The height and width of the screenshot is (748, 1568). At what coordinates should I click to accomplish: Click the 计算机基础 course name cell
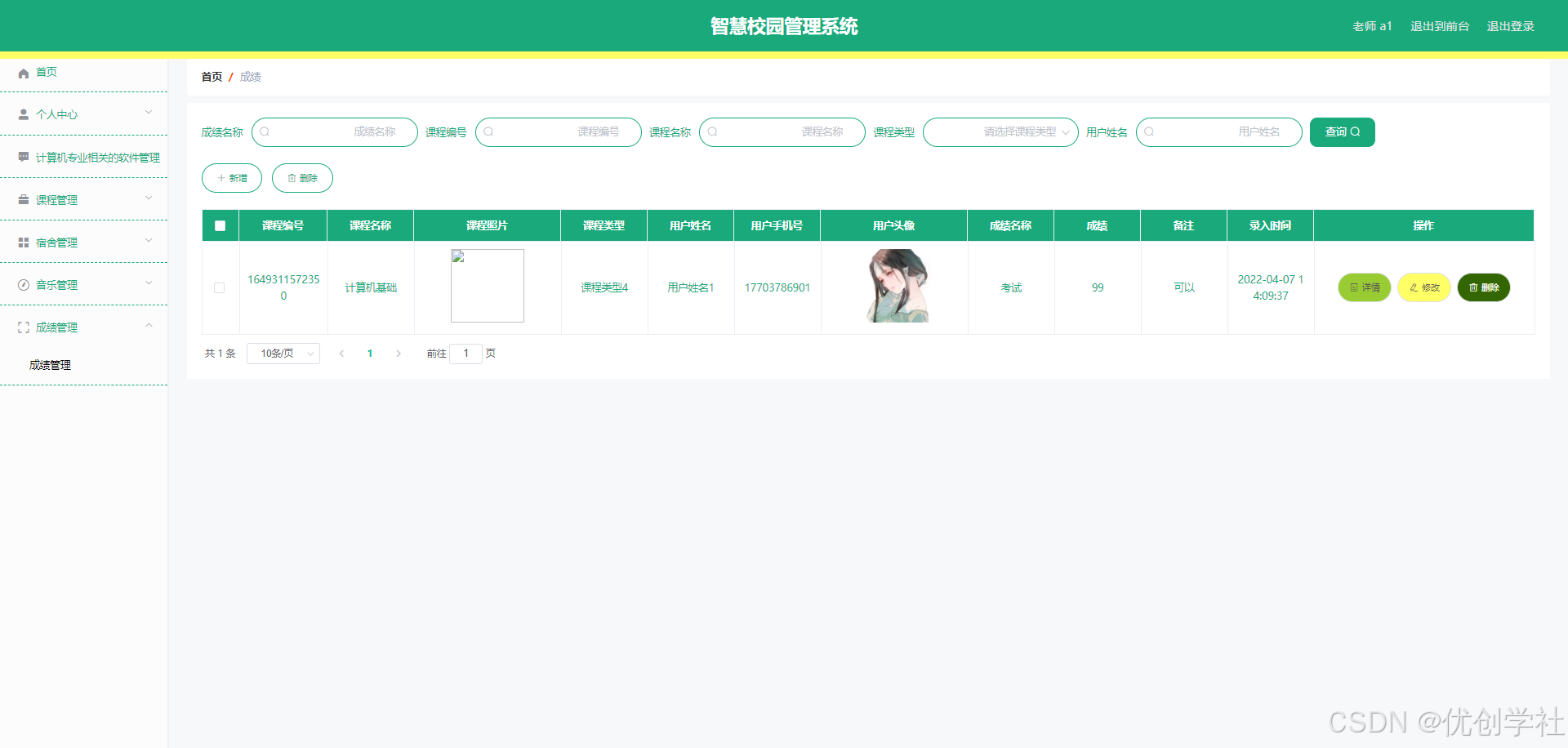click(x=371, y=287)
